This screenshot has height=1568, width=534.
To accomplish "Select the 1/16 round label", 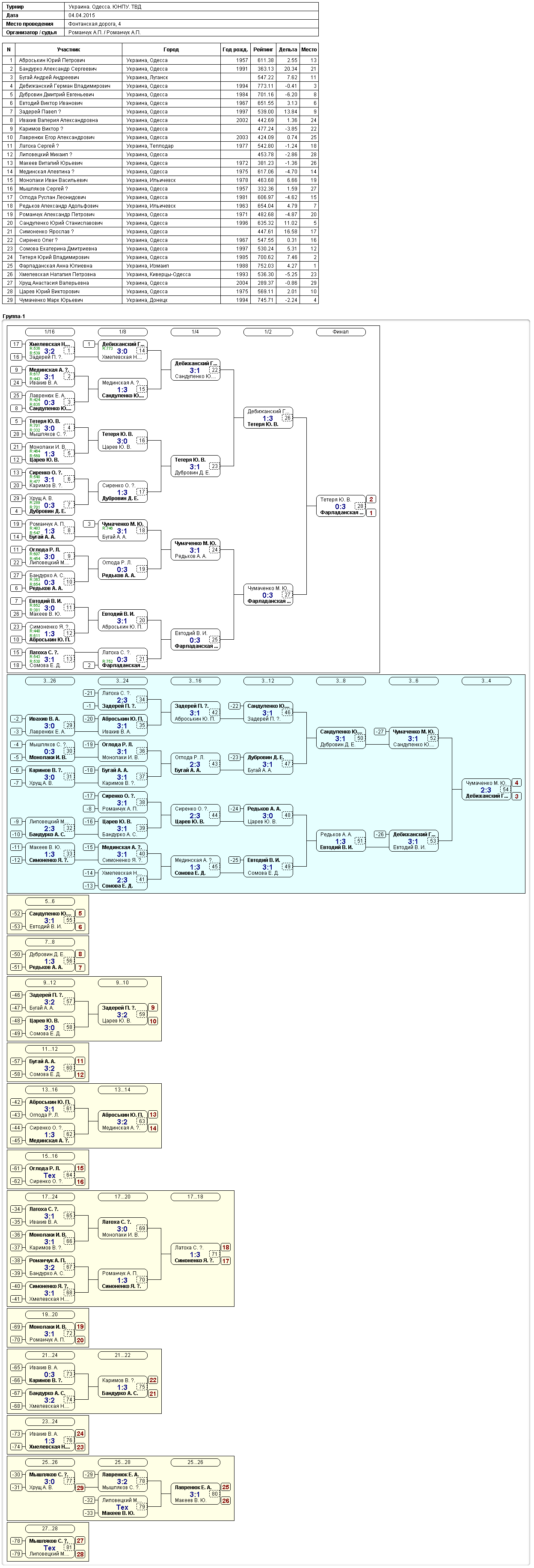I will click(50, 332).
